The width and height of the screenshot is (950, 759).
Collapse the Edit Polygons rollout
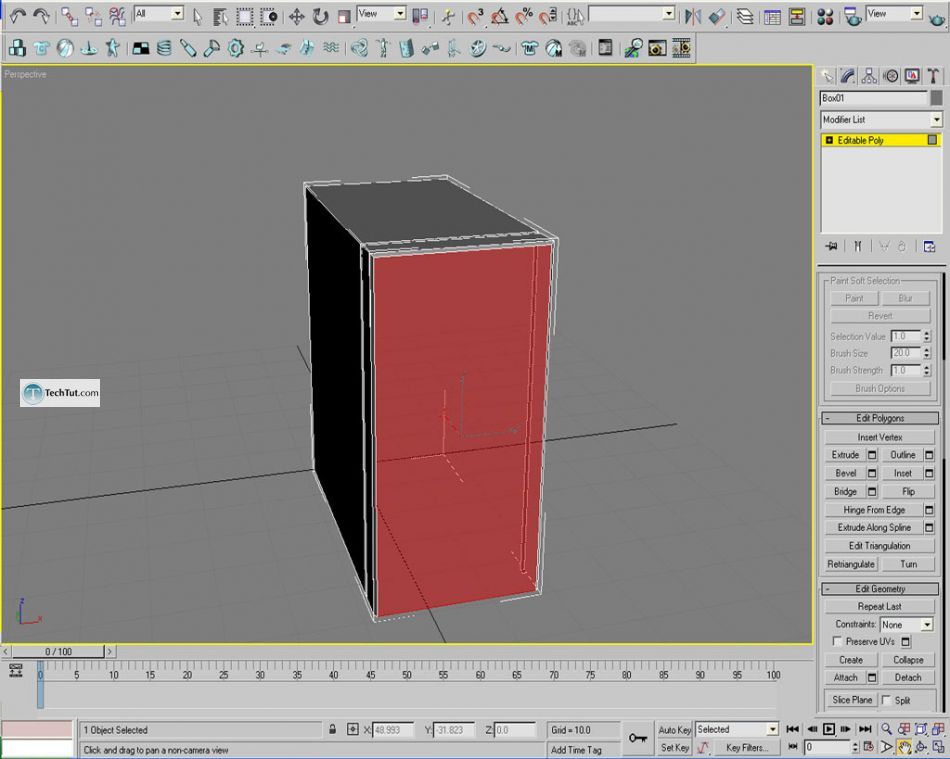[x=880, y=418]
